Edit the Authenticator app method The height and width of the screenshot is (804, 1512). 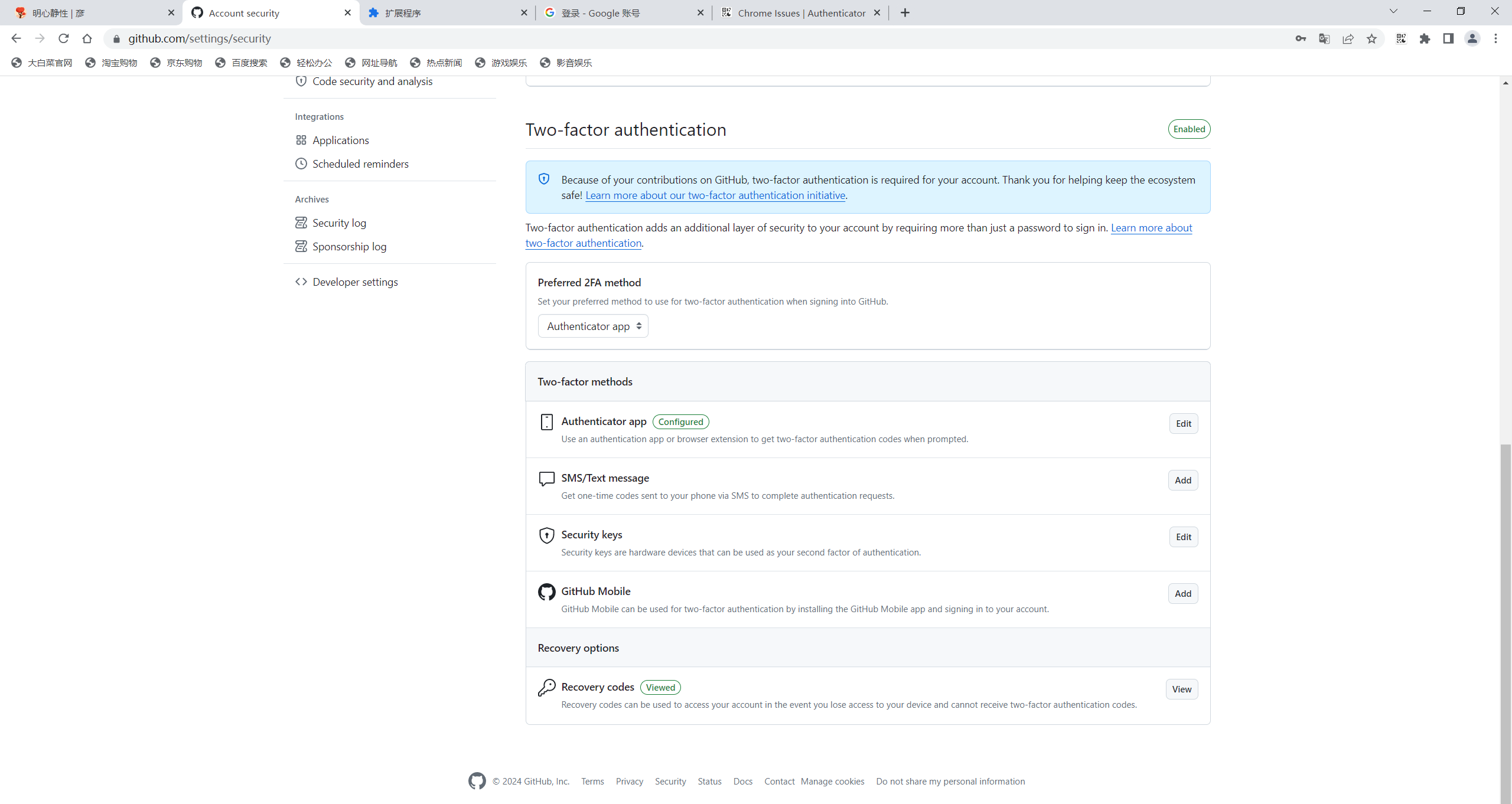(1183, 423)
